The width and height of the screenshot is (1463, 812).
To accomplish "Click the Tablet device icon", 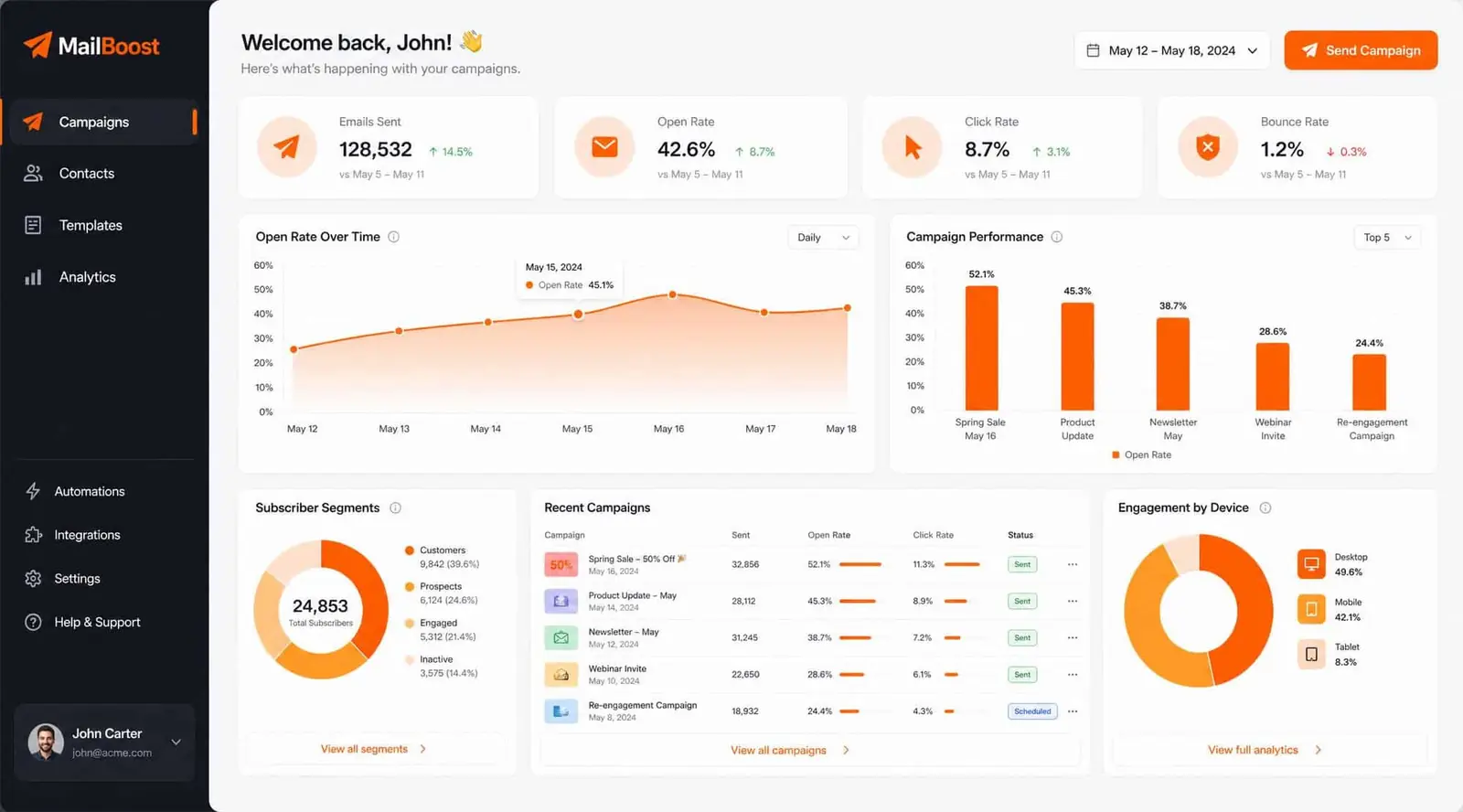I will [1311, 654].
